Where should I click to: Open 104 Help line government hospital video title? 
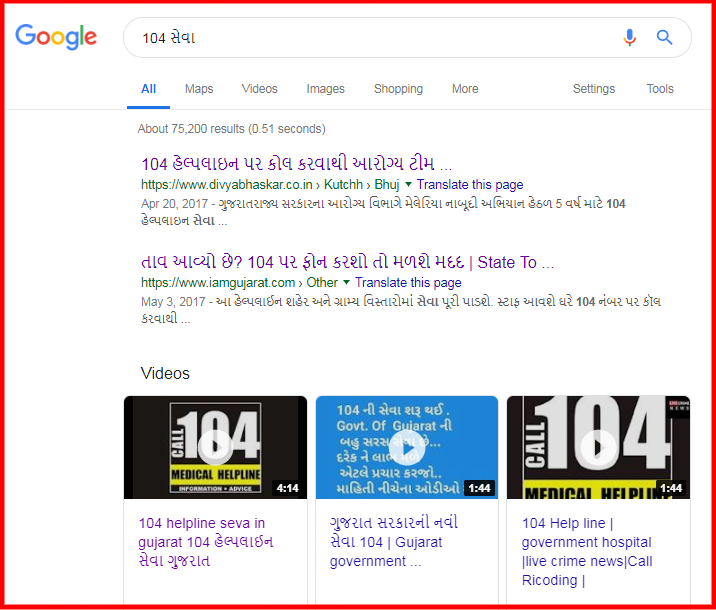coord(587,552)
